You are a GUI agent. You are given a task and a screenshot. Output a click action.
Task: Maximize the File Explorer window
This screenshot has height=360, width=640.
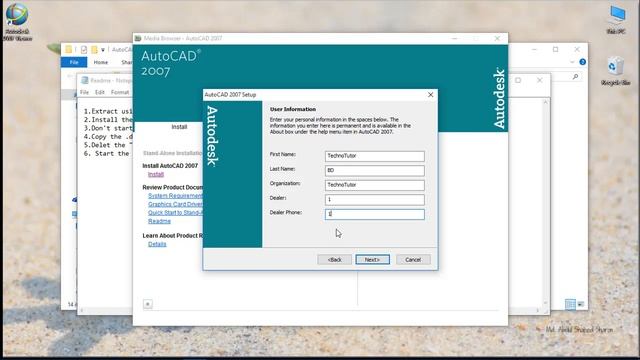click(x=556, y=49)
